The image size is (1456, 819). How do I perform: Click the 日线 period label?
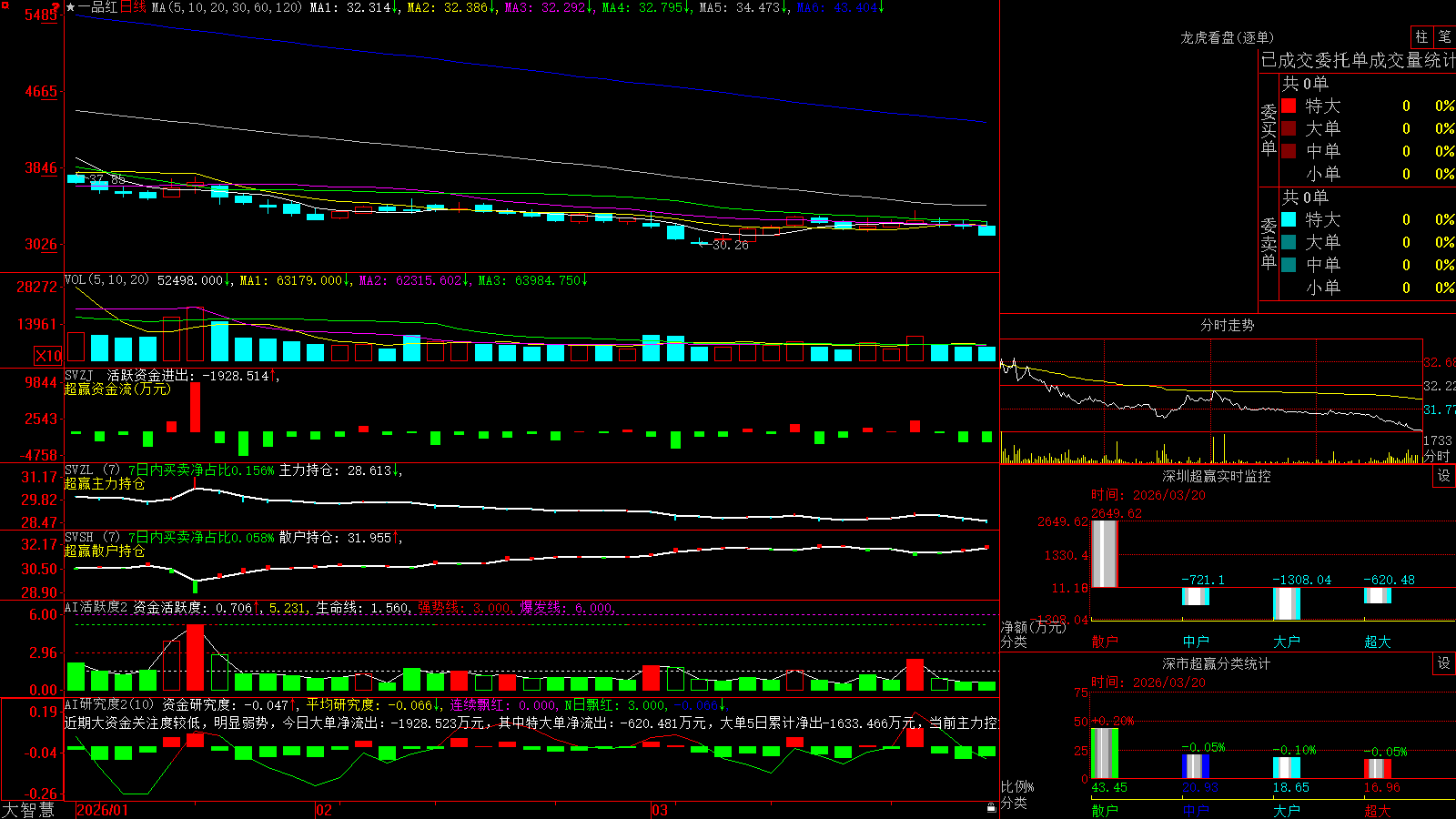(133, 7)
